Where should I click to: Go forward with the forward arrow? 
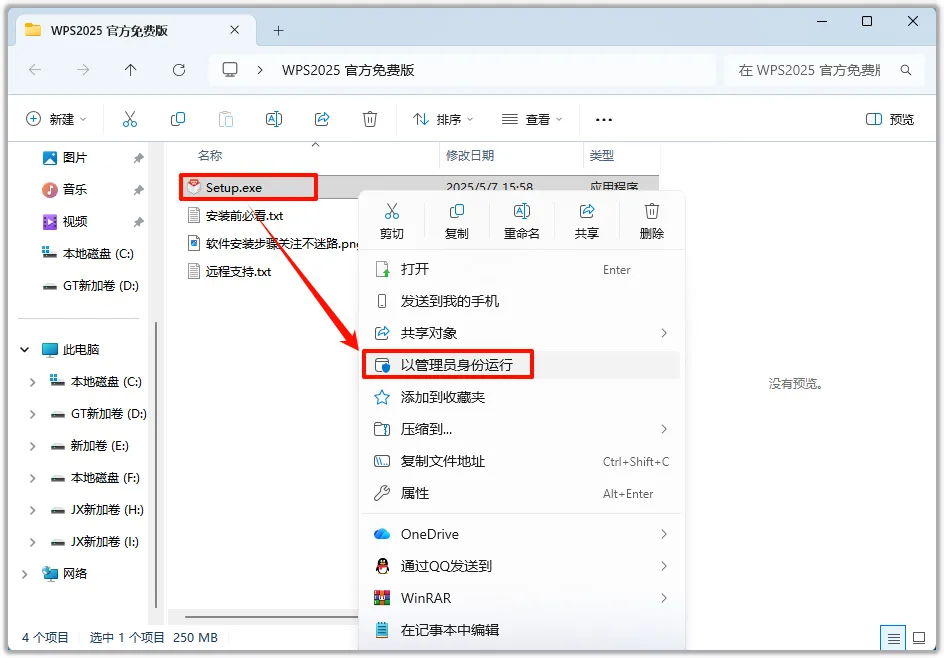pyautogui.click(x=83, y=70)
